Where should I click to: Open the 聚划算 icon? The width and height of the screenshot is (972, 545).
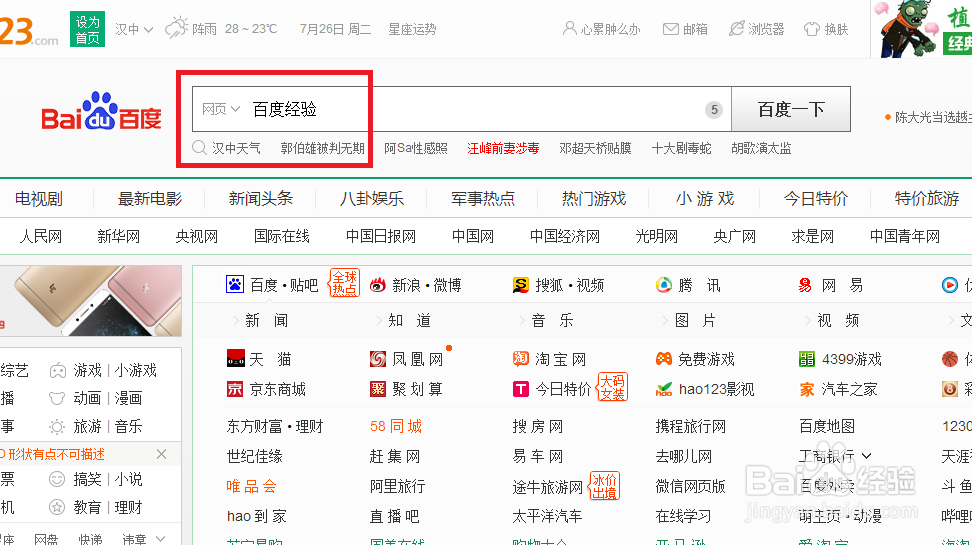[x=378, y=389]
